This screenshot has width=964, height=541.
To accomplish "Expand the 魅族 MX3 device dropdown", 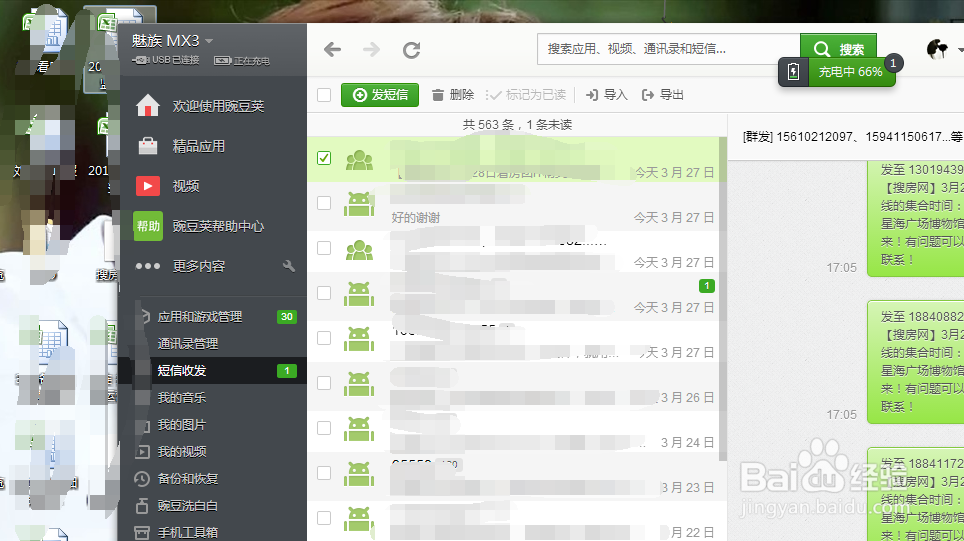I will coord(209,41).
